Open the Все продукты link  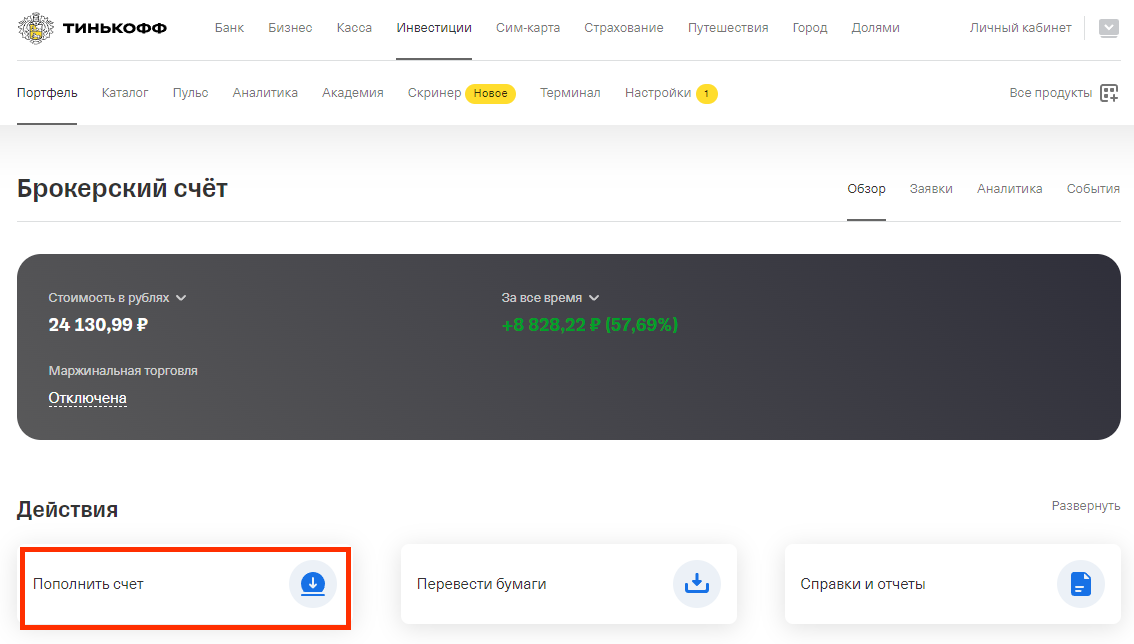pos(1051,93)
